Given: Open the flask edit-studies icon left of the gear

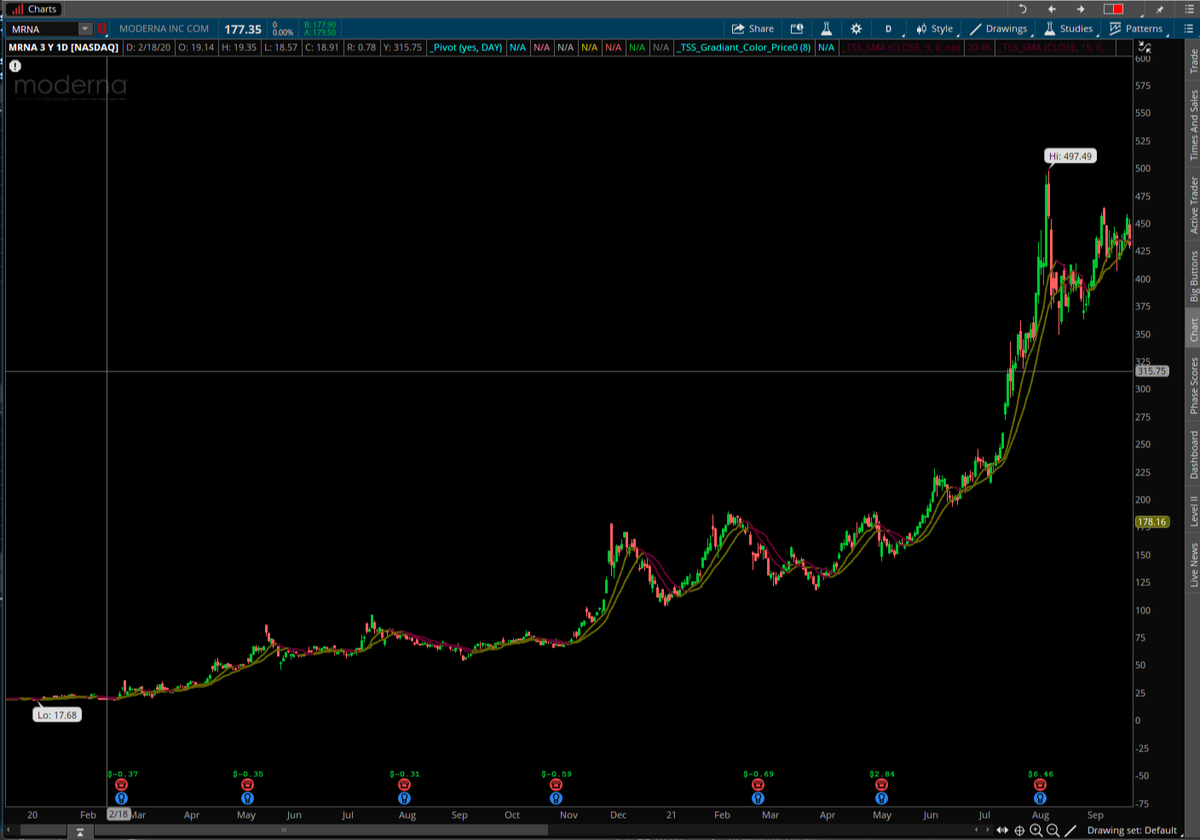Looking at the screenshot, I should 827,29.
